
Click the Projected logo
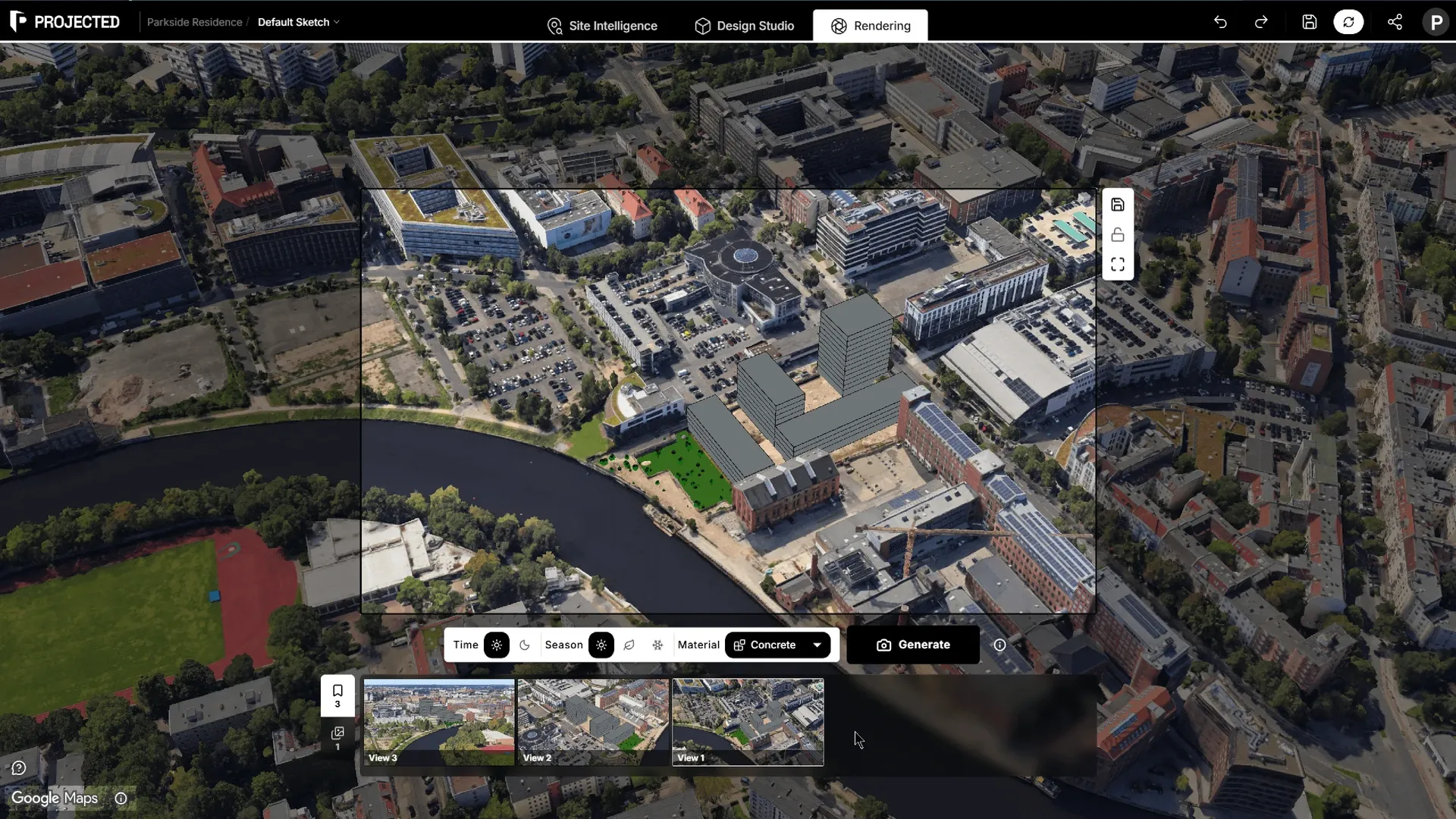coord(65,22)
